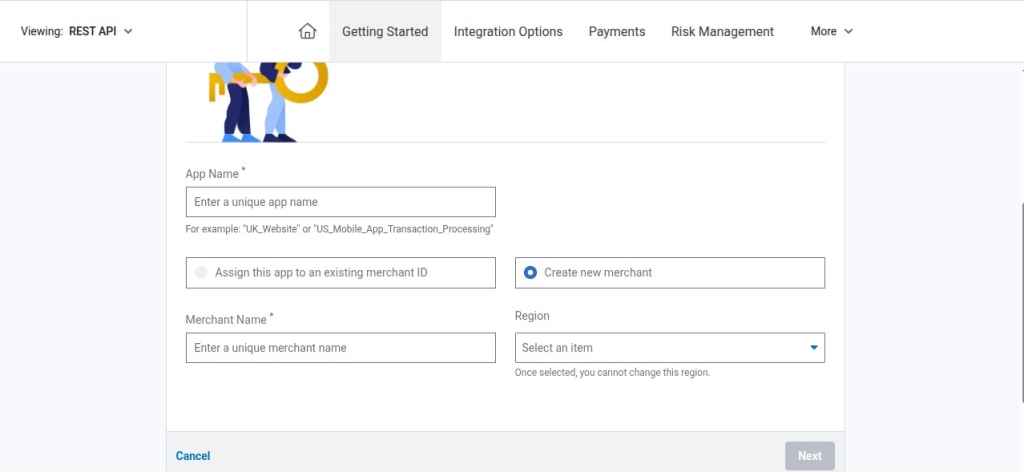Image resolution: width=1024 pixels, height=472 pixels.
Task: Click the App Name example hint text
Action: [x=339, y=229]
